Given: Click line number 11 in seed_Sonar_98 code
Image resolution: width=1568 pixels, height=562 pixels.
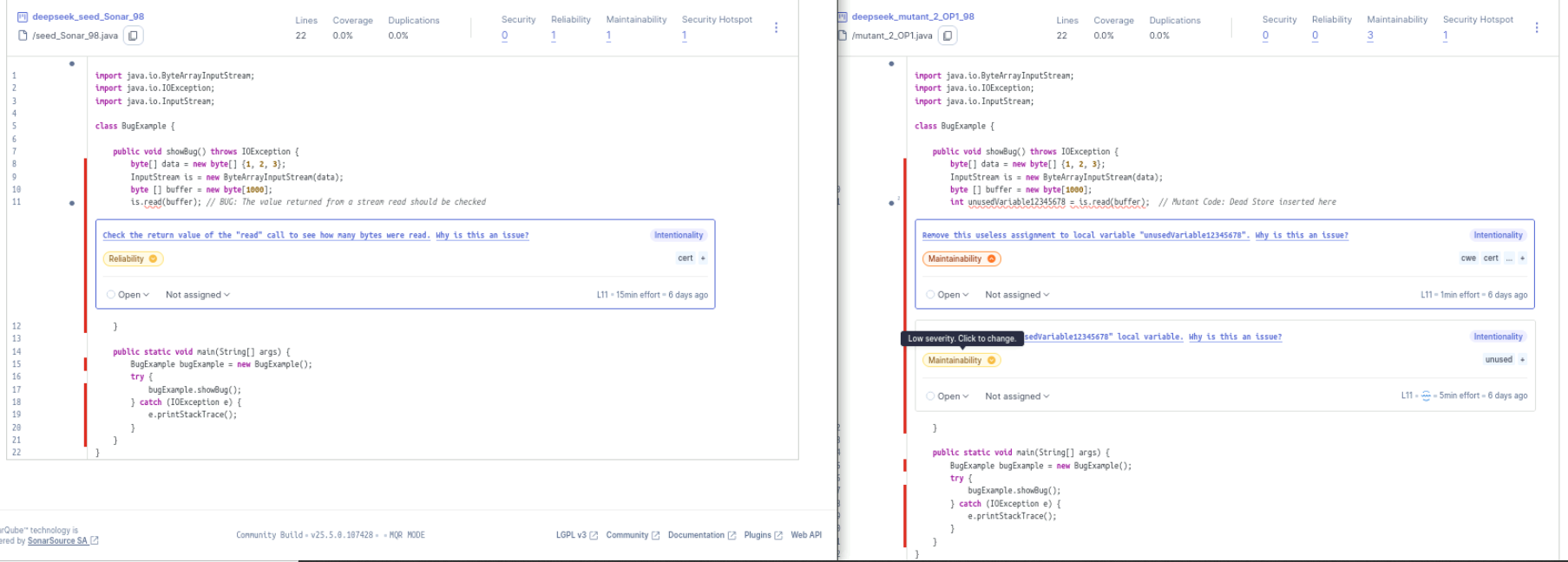Looking at the screenshot, I should click(16, 202).
